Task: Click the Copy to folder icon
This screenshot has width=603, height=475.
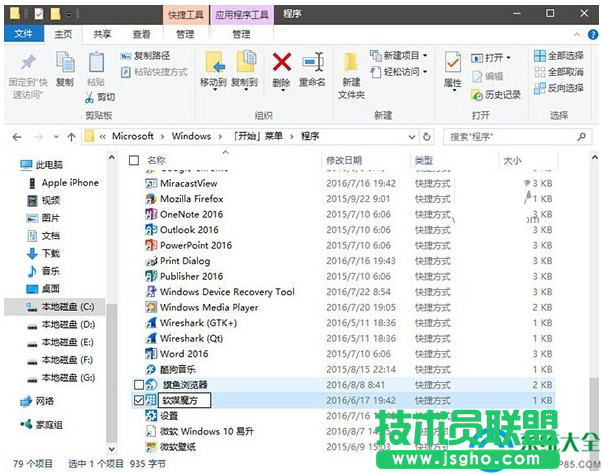Action: [246, 62]
